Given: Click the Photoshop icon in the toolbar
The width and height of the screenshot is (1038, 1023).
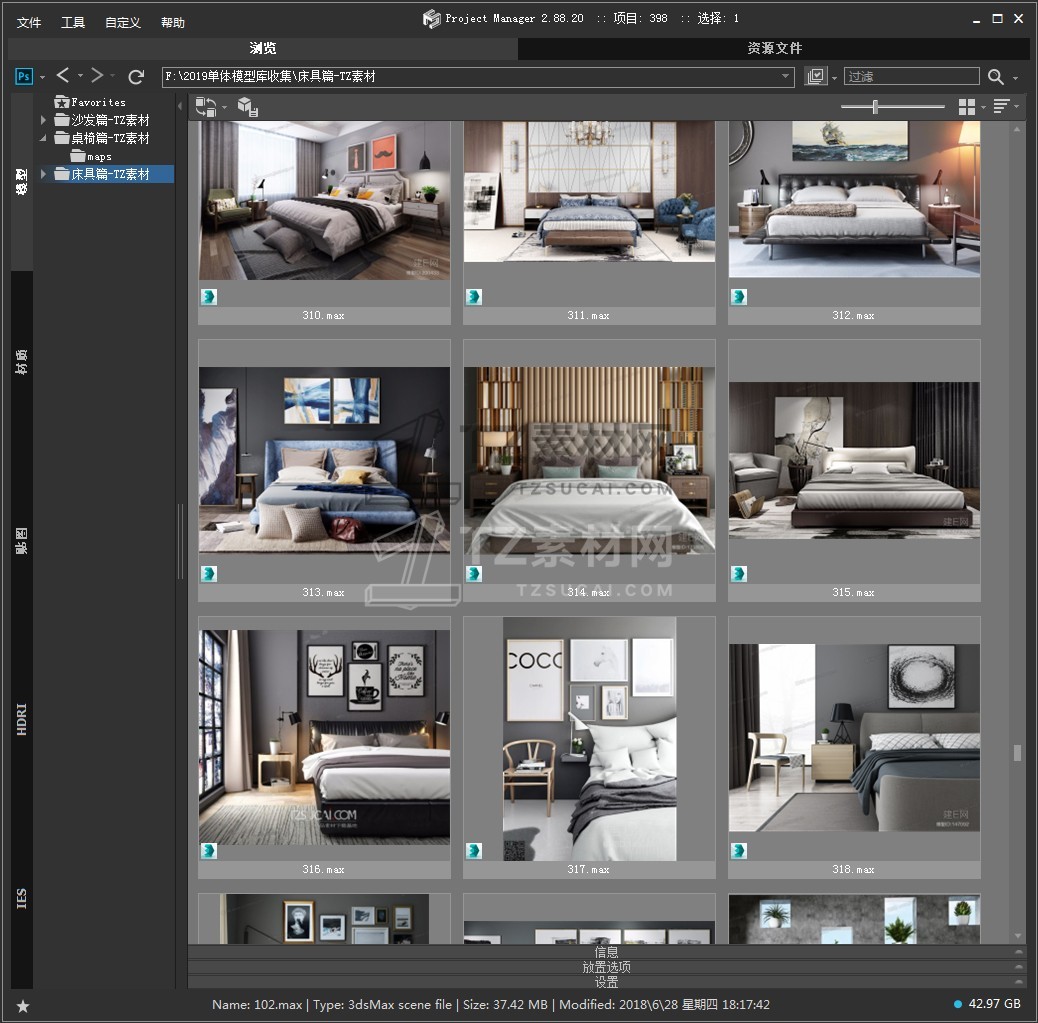Looking at the screenshot, I should click(24, 76).
